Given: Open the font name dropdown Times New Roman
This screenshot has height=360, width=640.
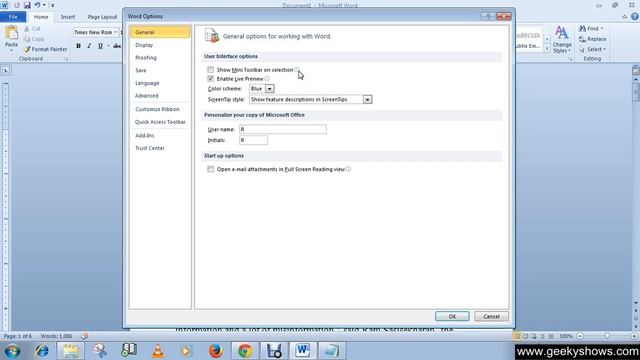Looking at the screenshot, I should click(x=116, y=32).
